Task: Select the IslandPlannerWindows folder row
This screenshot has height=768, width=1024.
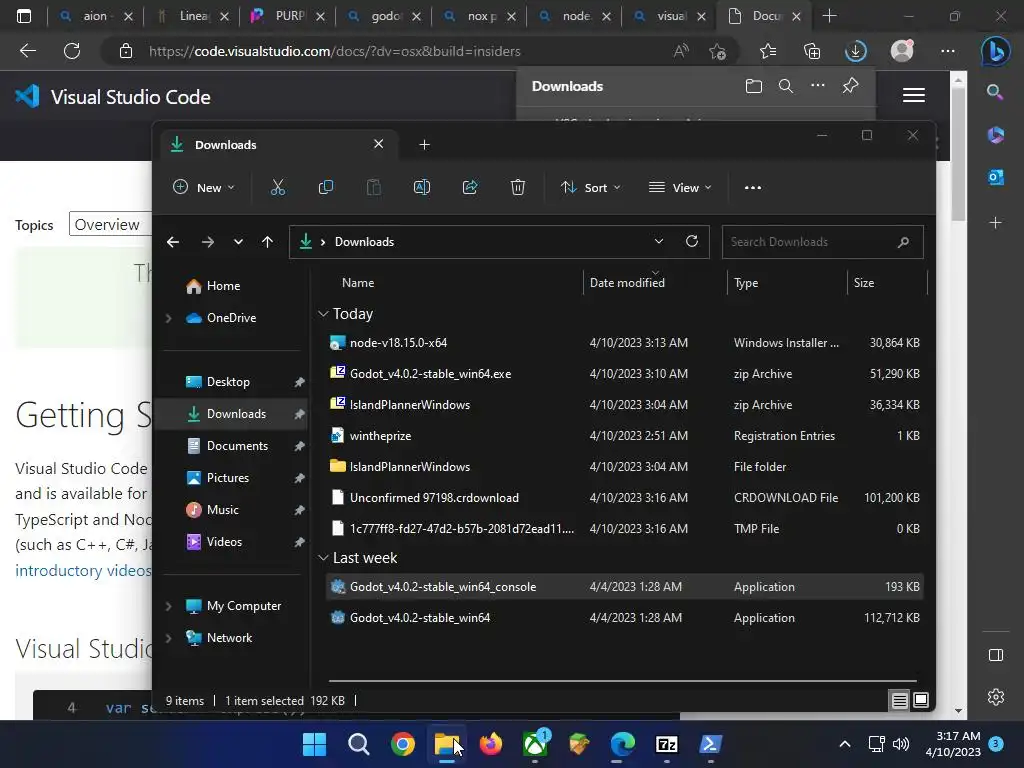Action: coord(624,467)
